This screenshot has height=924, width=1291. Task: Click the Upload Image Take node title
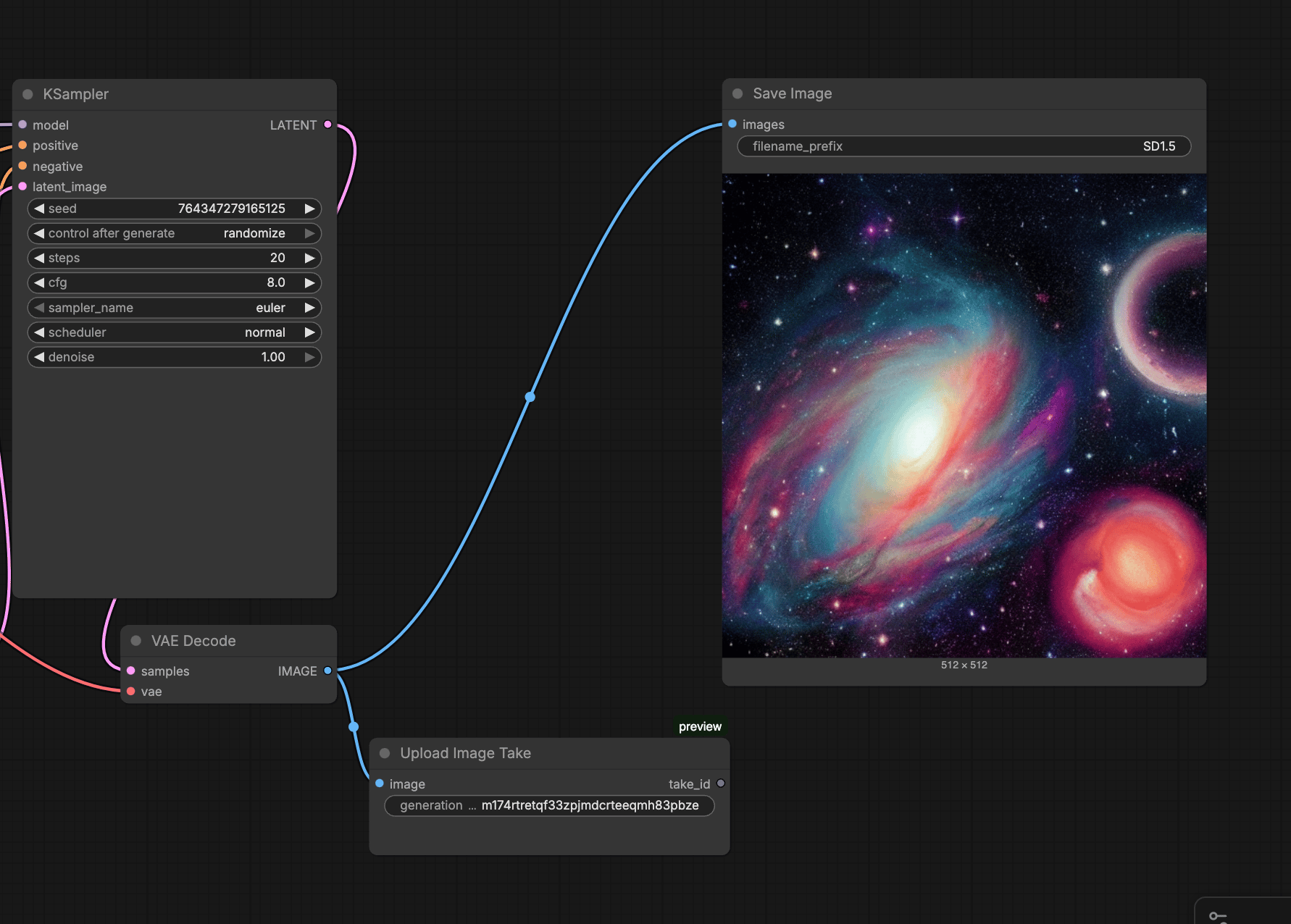point(466,753)
